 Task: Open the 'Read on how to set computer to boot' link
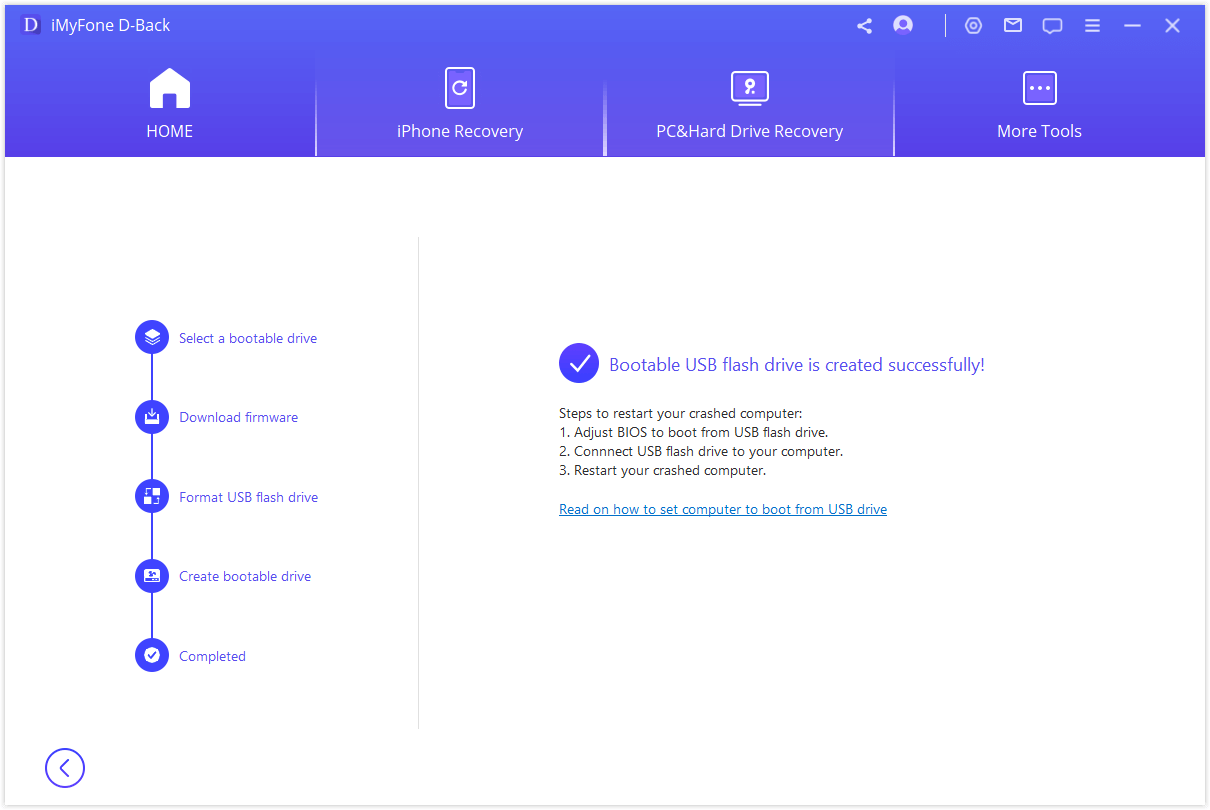[723, 509]
